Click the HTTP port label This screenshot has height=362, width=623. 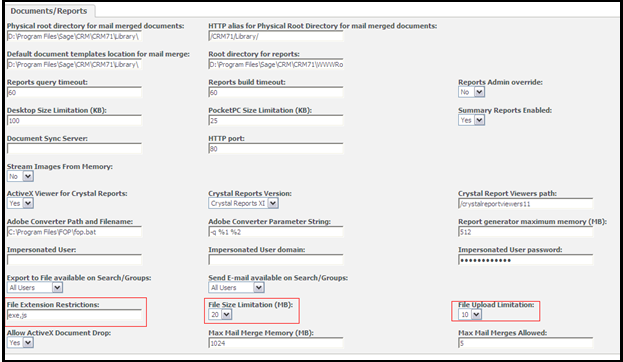[226, 139]
